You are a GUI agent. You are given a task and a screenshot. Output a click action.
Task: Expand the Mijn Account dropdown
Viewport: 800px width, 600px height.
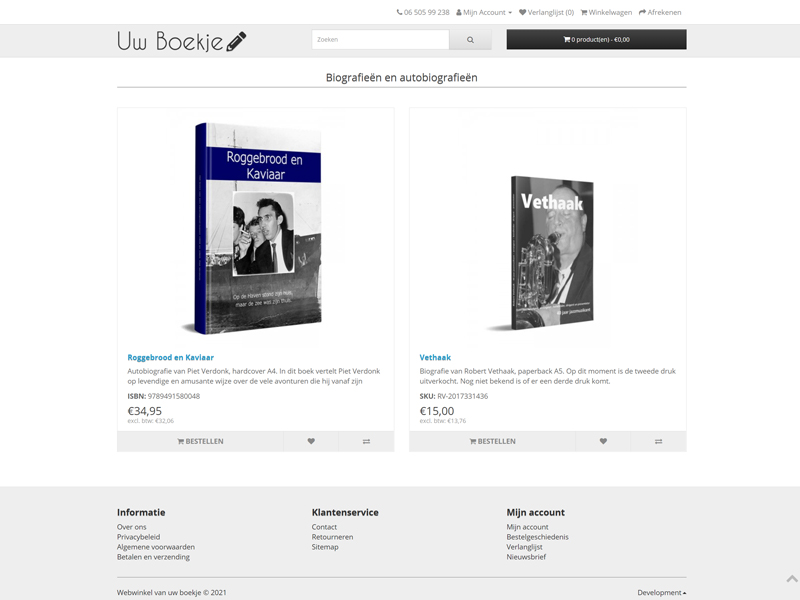click(x=484, y=12)
